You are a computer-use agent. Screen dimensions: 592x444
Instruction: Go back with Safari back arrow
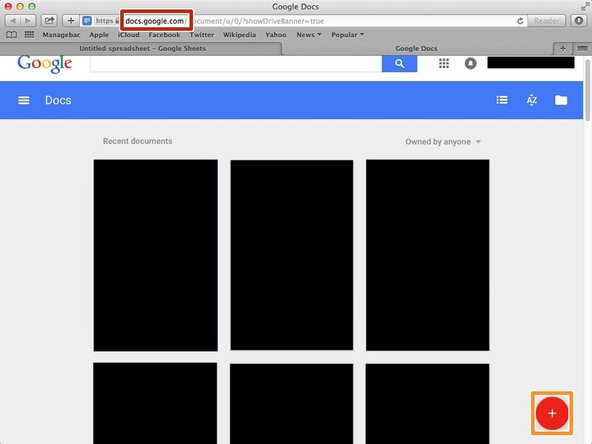[x=13, y=21]
